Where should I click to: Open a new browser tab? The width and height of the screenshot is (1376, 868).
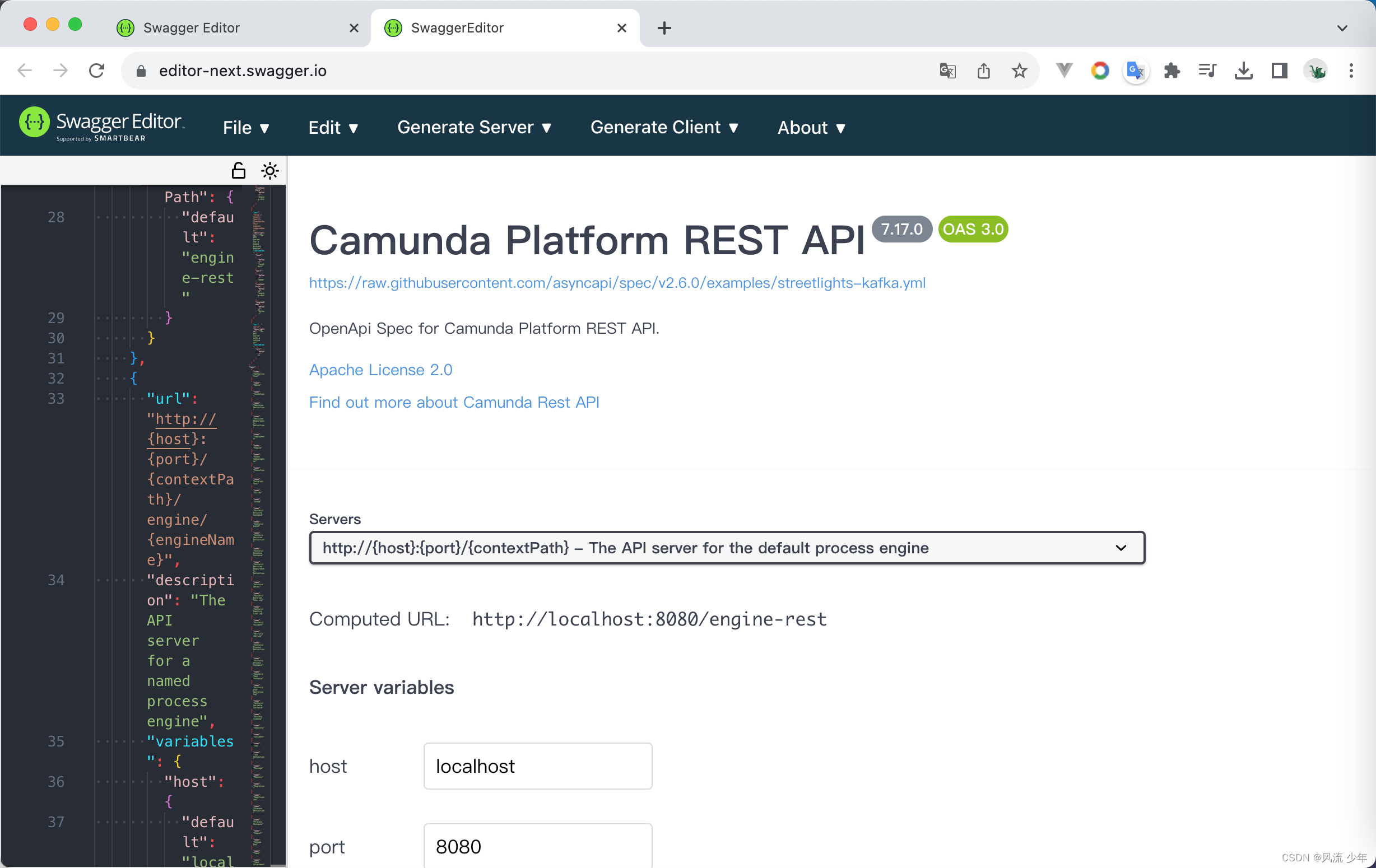coord(664,27)
